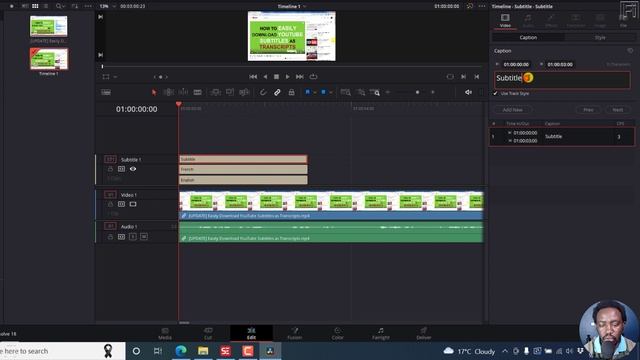640x360 pixels.
Task: Click the Add New caption button
Action: click(512, 110)
